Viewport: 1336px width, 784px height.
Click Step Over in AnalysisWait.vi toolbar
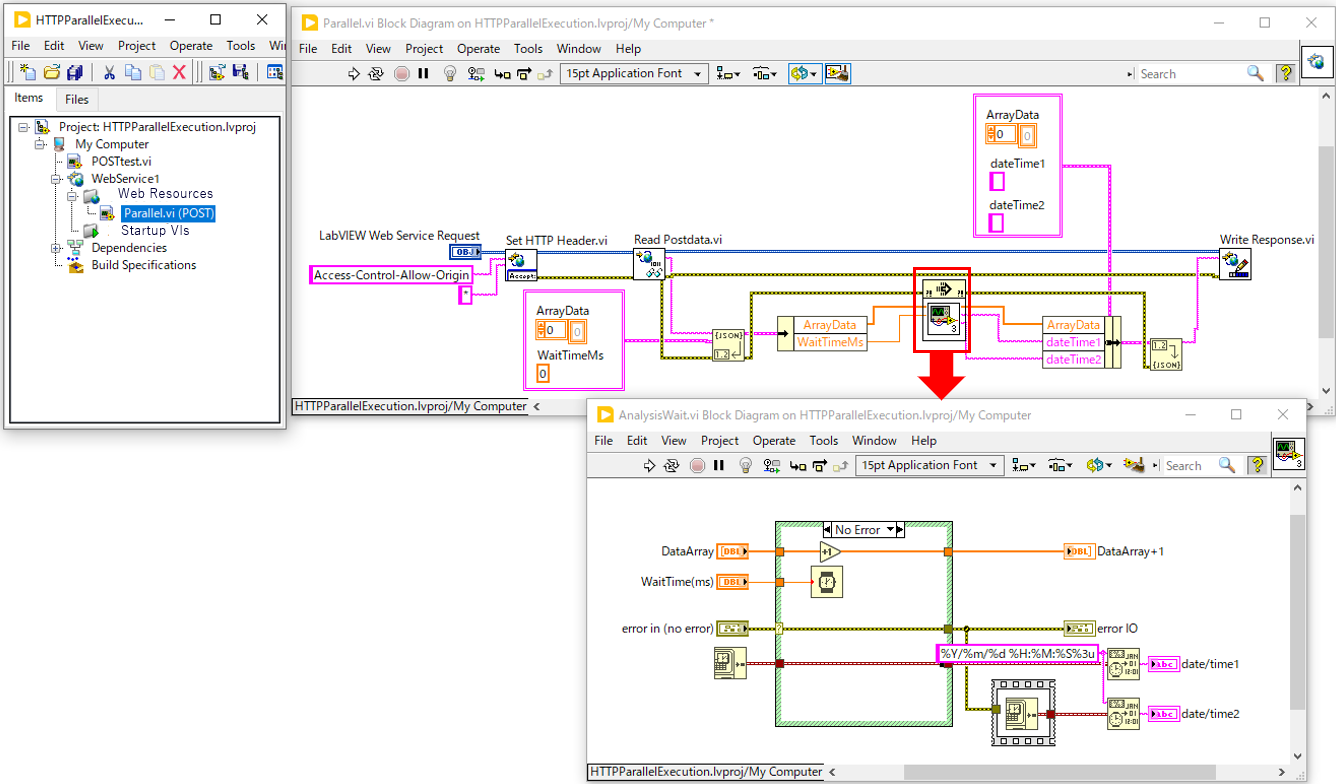[819, 465]
